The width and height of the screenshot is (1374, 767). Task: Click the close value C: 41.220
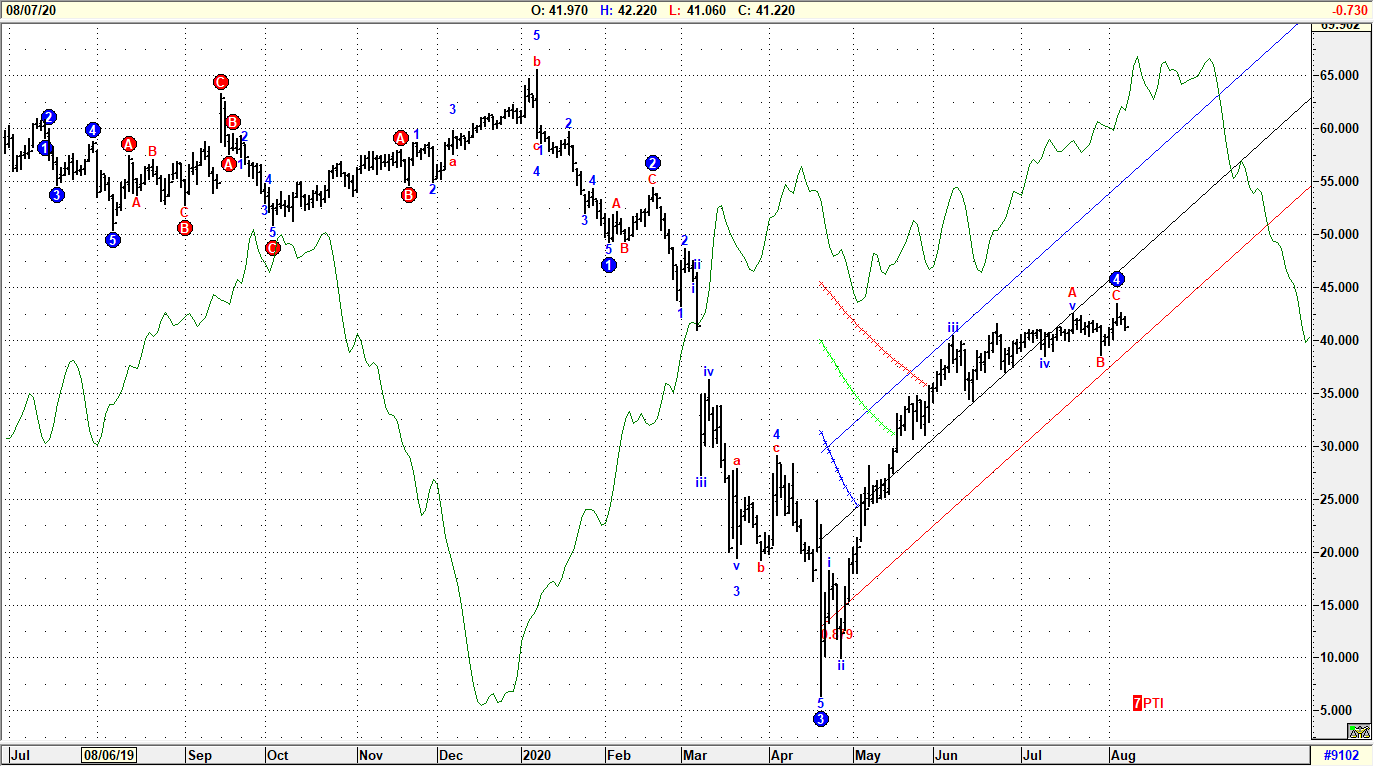tap(765, 10)
